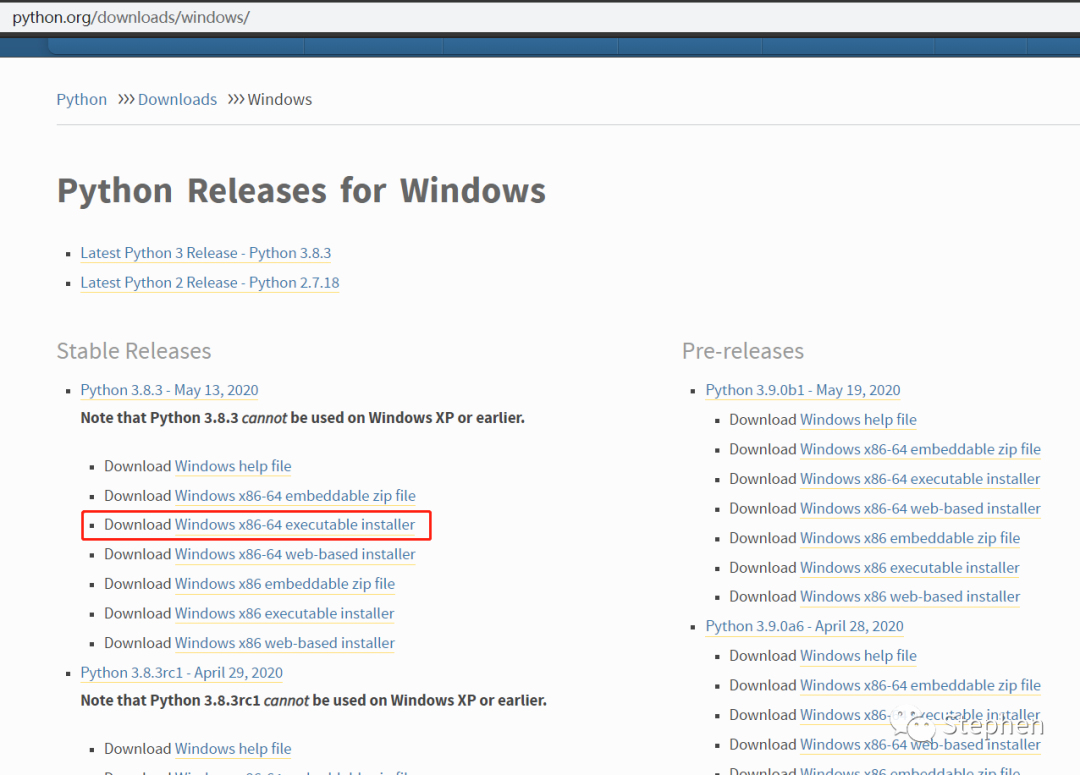This screenshot has height=775, width=1080.
Task: Click the Stable Releases heading
Action: 134,351
